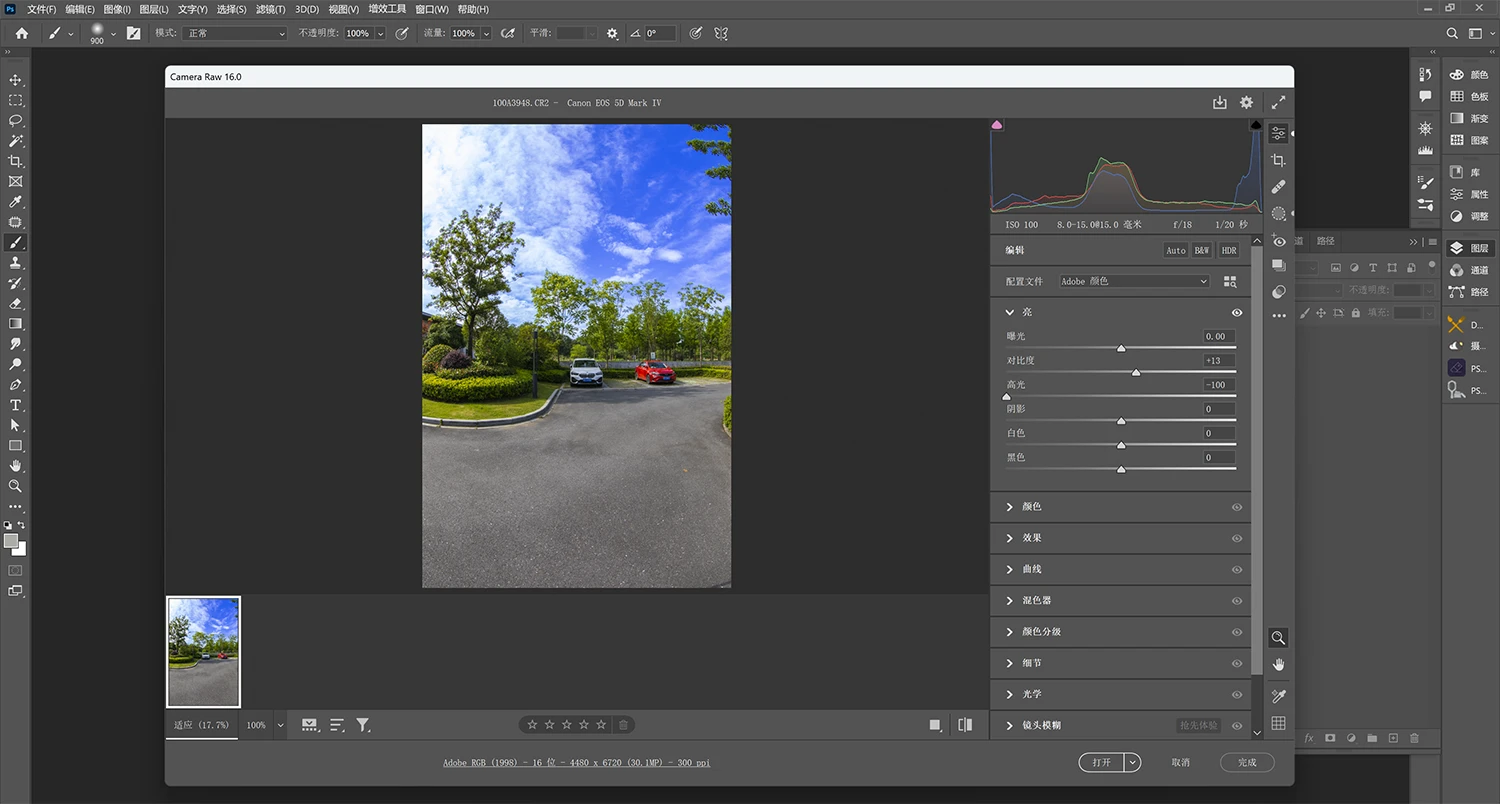Screen dimensions: 1500x804
Task: Toggle visibility of the 曲线 panel edits
Action: pyautogui.click(x=1237, y=569)
